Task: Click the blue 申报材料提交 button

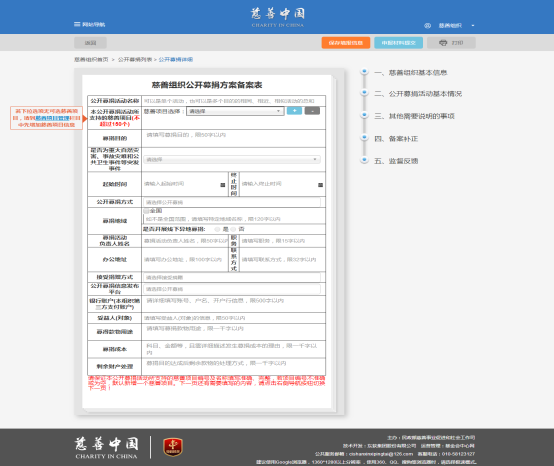Action: tap(398, 43)
